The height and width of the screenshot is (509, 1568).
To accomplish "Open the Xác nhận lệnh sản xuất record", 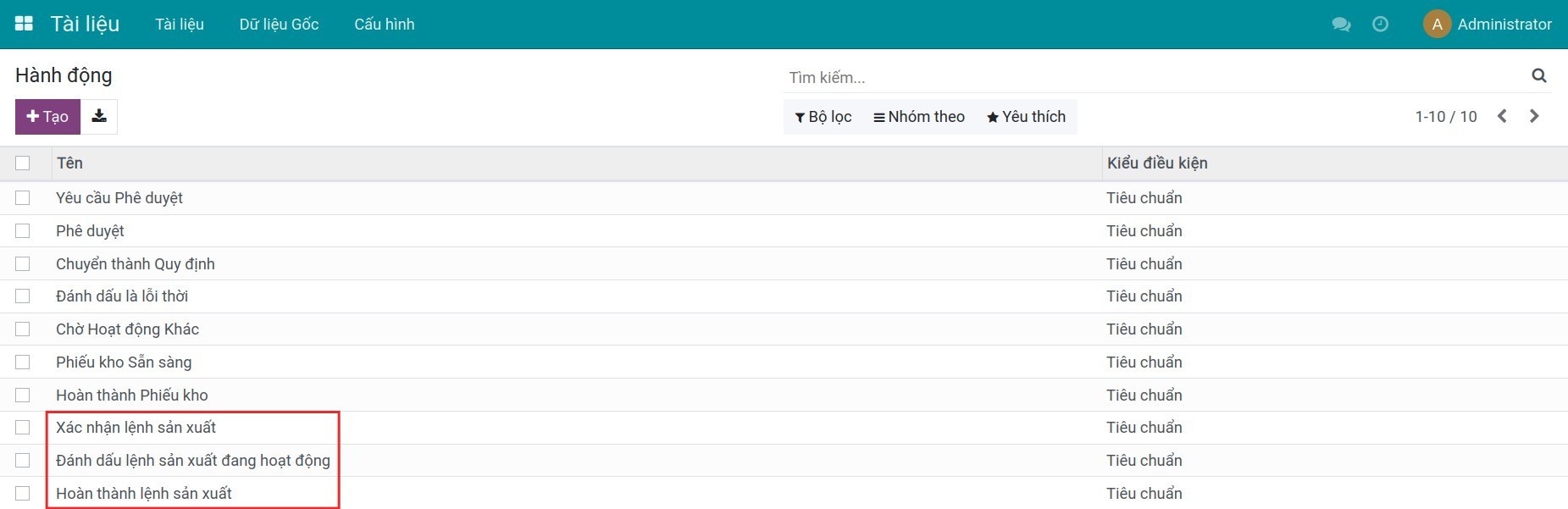I will [136, 428].
